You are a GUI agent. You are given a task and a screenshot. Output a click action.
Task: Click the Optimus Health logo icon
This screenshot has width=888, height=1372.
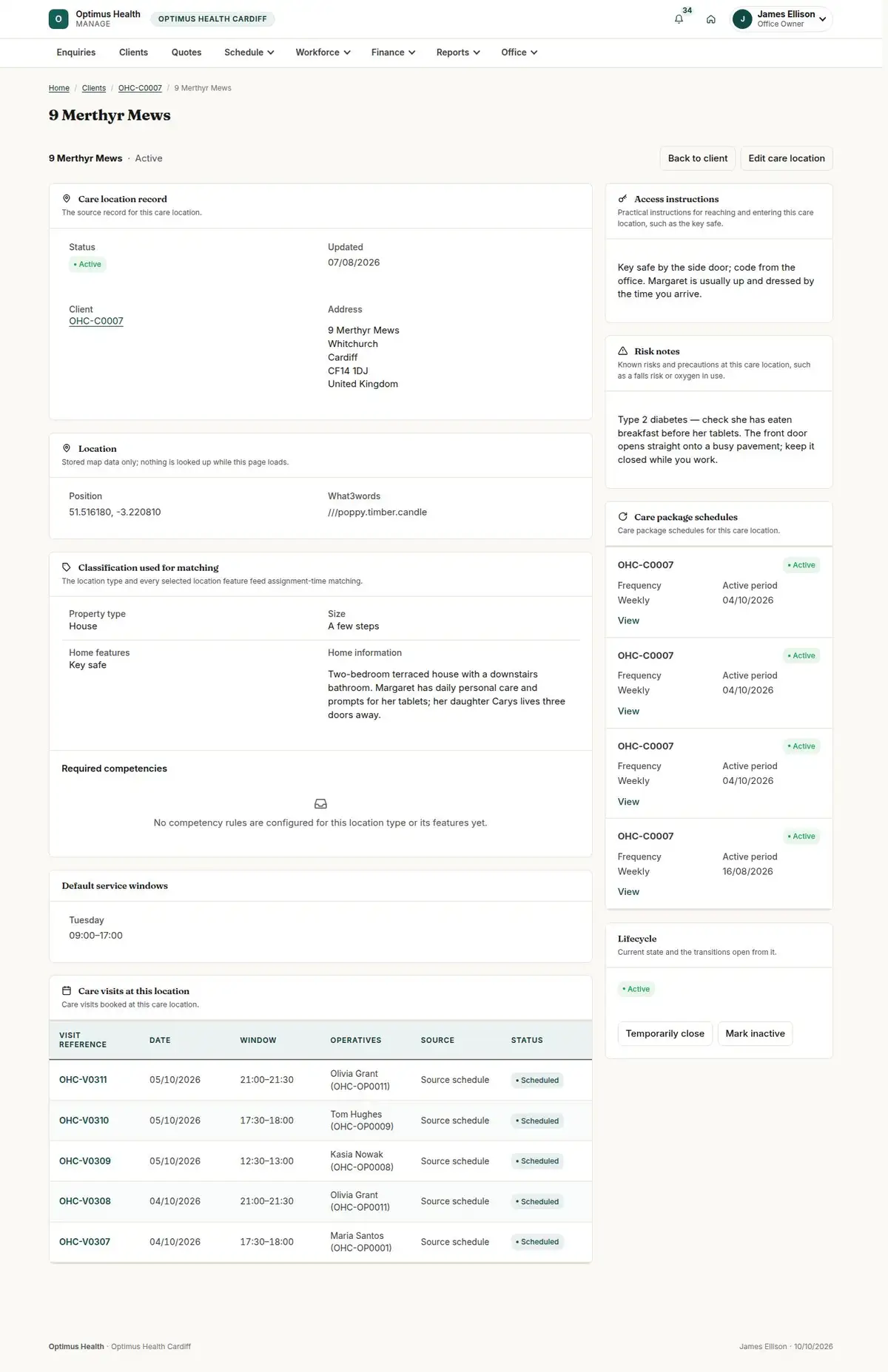[x=58, y=18]
